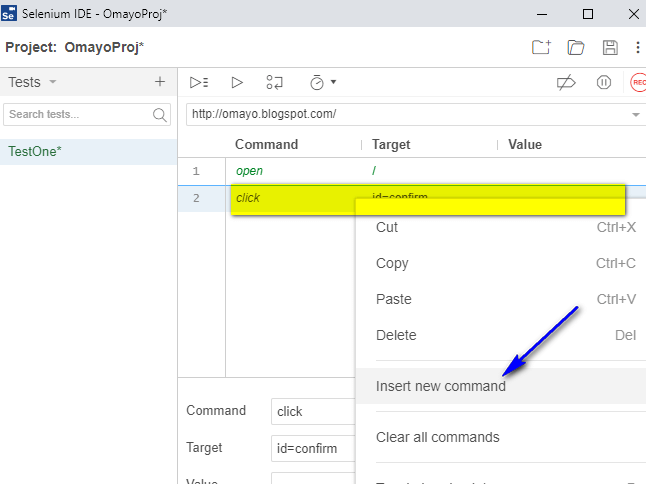
Task: Click the project name OmayoProj
Action: pos(104,47)
